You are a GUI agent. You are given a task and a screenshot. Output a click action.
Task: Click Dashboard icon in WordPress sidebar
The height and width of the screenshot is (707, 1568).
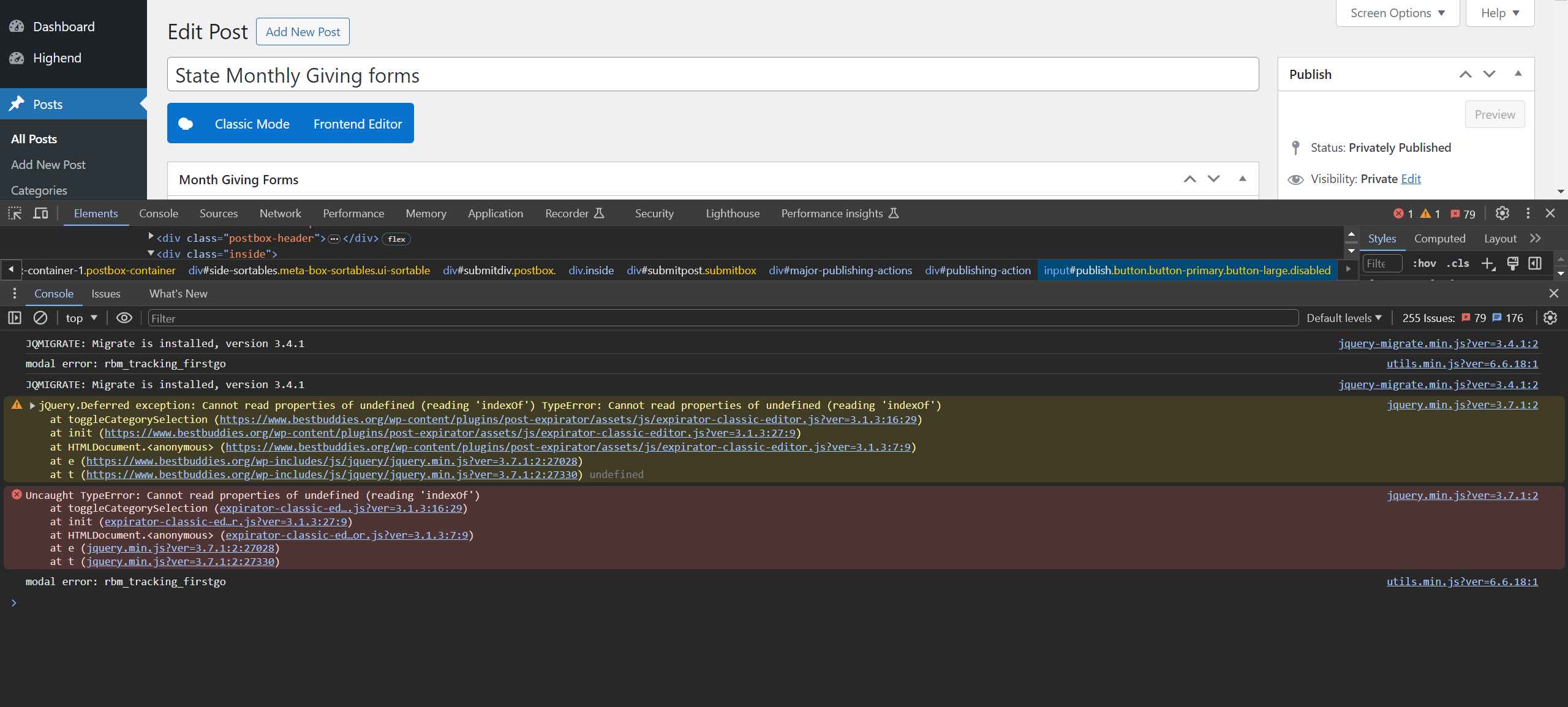click(17, 26)
